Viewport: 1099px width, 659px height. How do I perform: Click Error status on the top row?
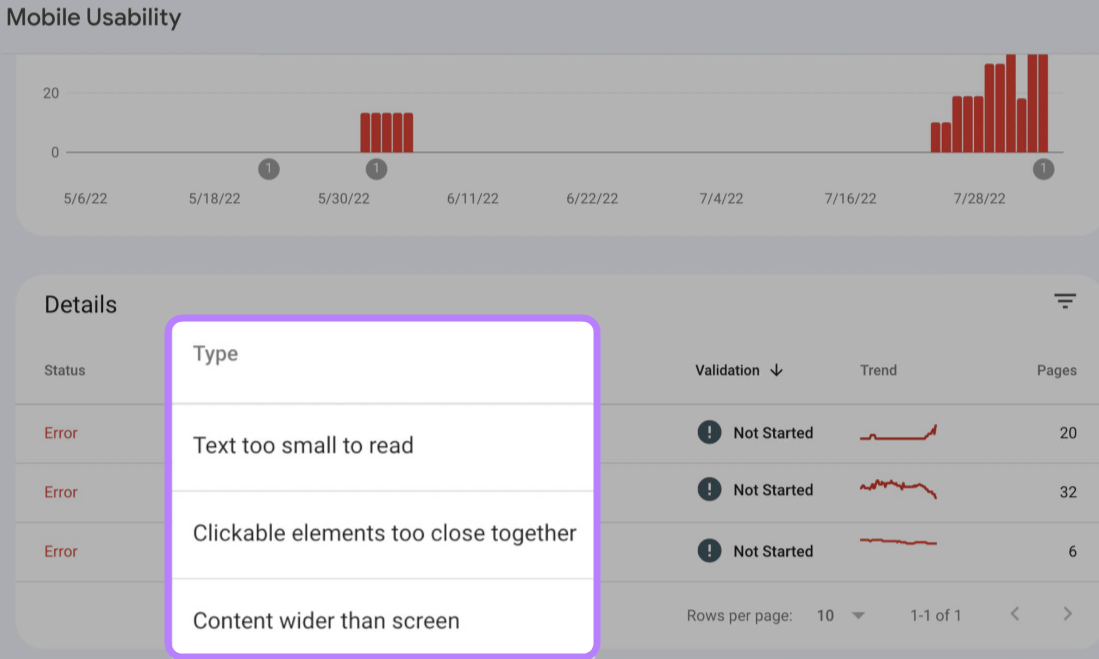(60, 432)
